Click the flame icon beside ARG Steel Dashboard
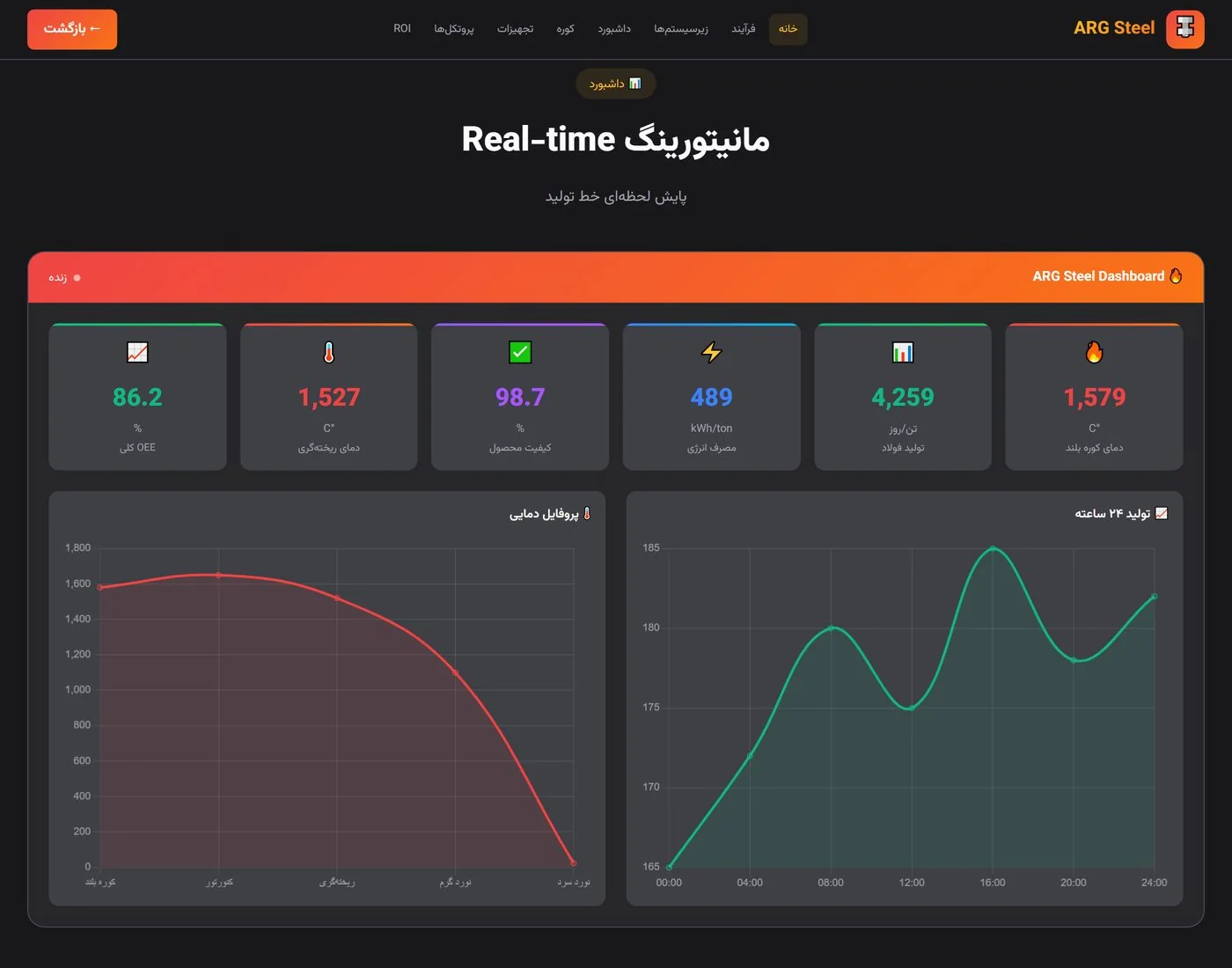Screen dimensions: 1232x968 point(1176,276)
